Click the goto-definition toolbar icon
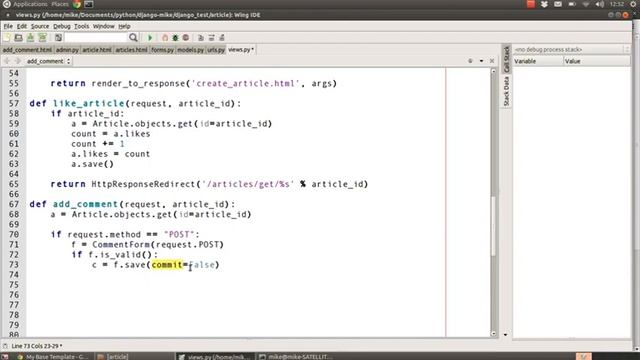 click(x=58, y=38)
